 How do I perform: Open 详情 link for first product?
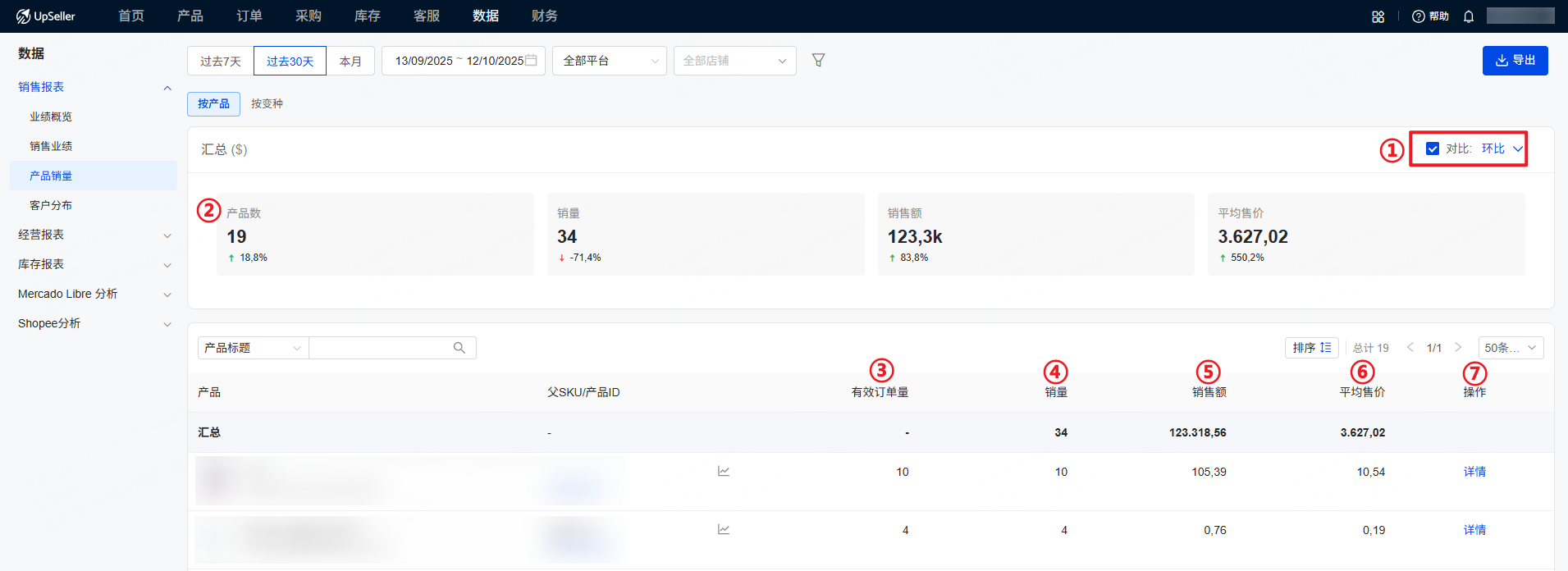point(1474,472)
